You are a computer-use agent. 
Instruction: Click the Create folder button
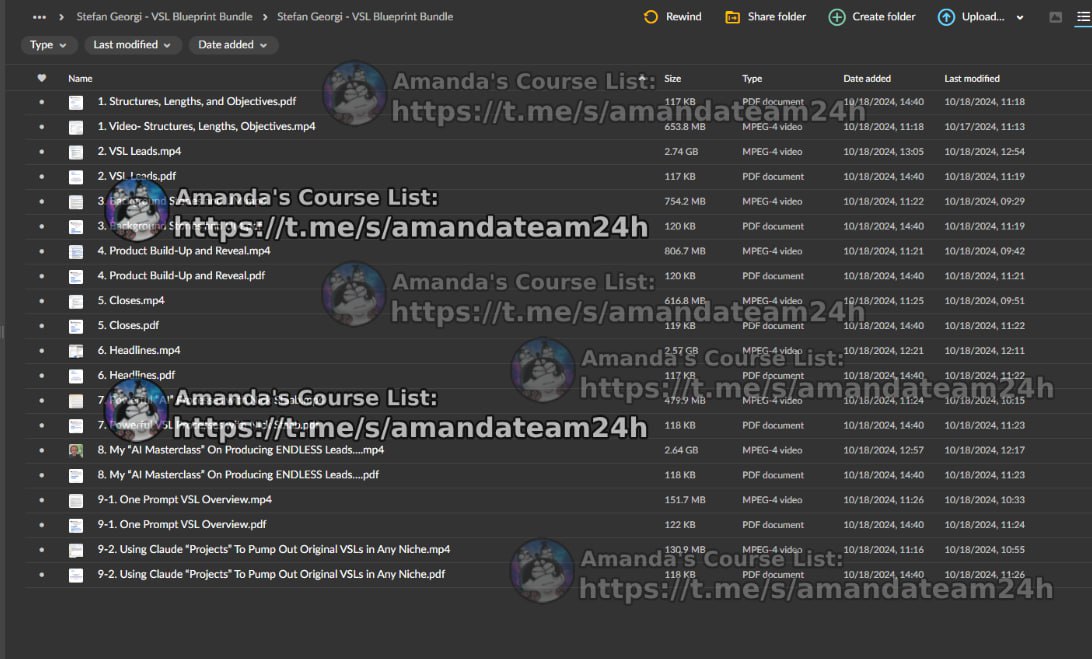(x=872, y=17)
